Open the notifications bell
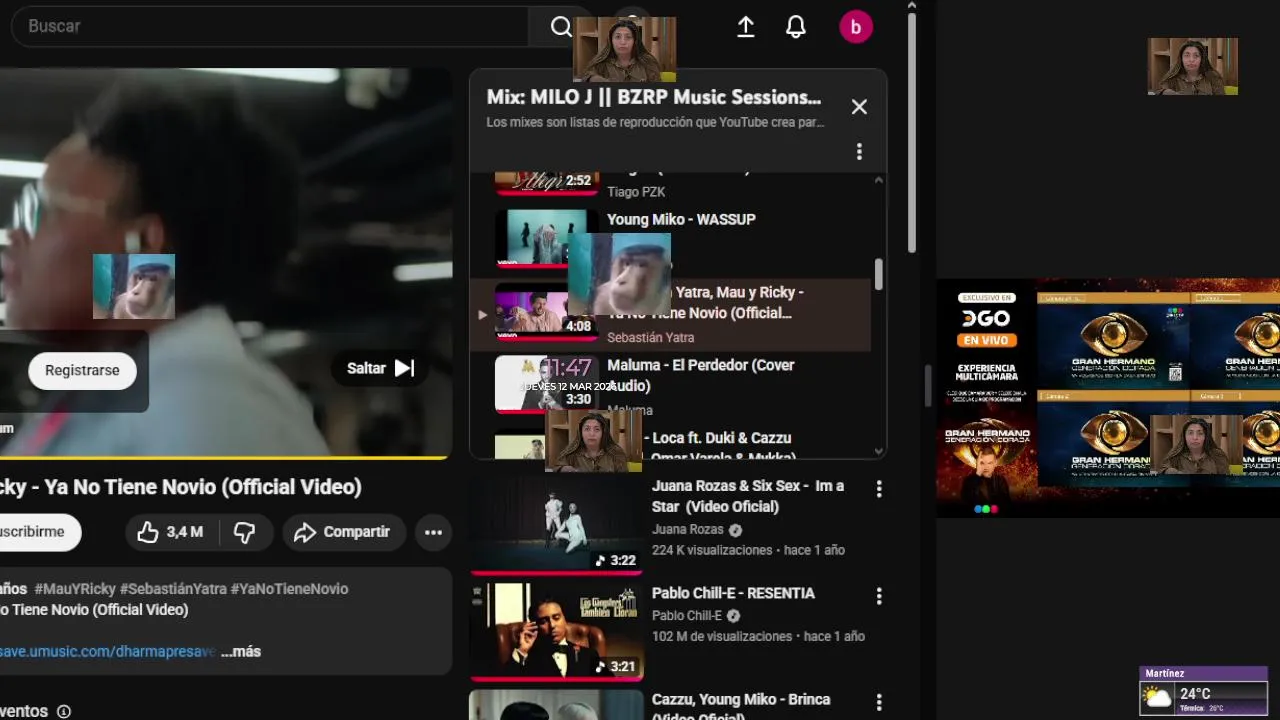Viewport: 1280px width, 720px height. pos(796,27)
